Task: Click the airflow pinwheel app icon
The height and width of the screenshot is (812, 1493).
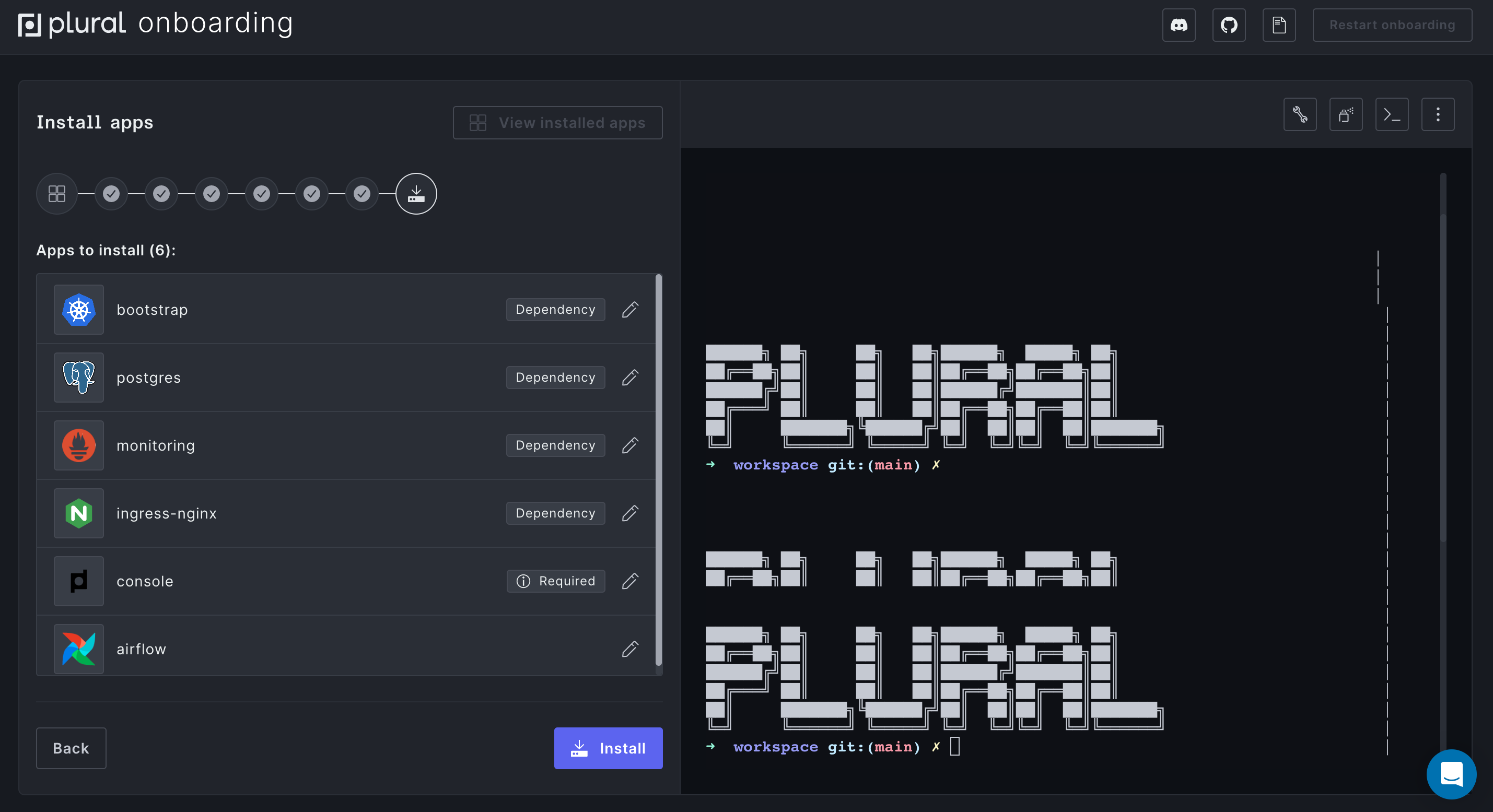Action: pos(79,649)
